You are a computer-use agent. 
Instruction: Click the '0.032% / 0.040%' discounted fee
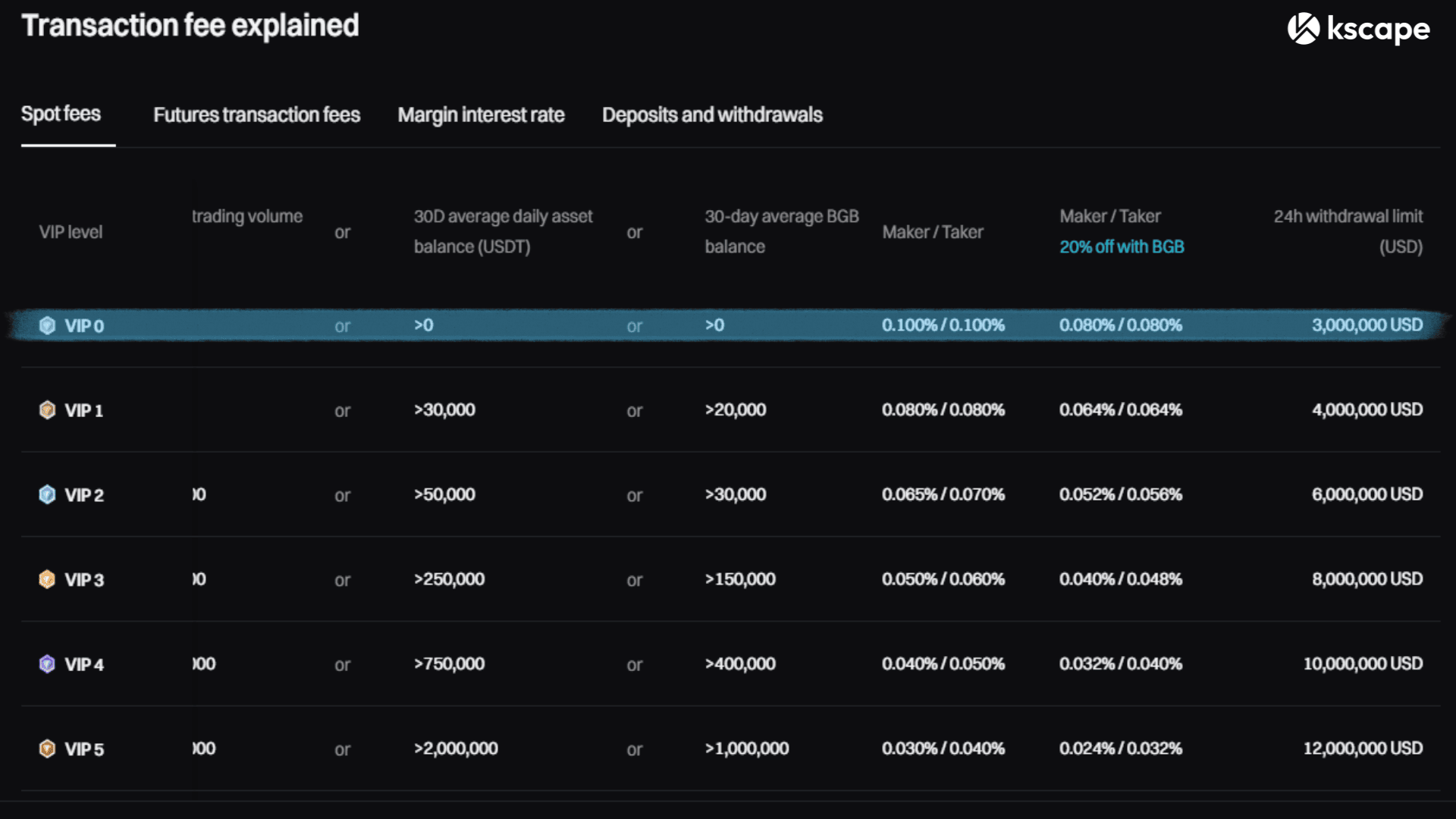click(1121, 664)
